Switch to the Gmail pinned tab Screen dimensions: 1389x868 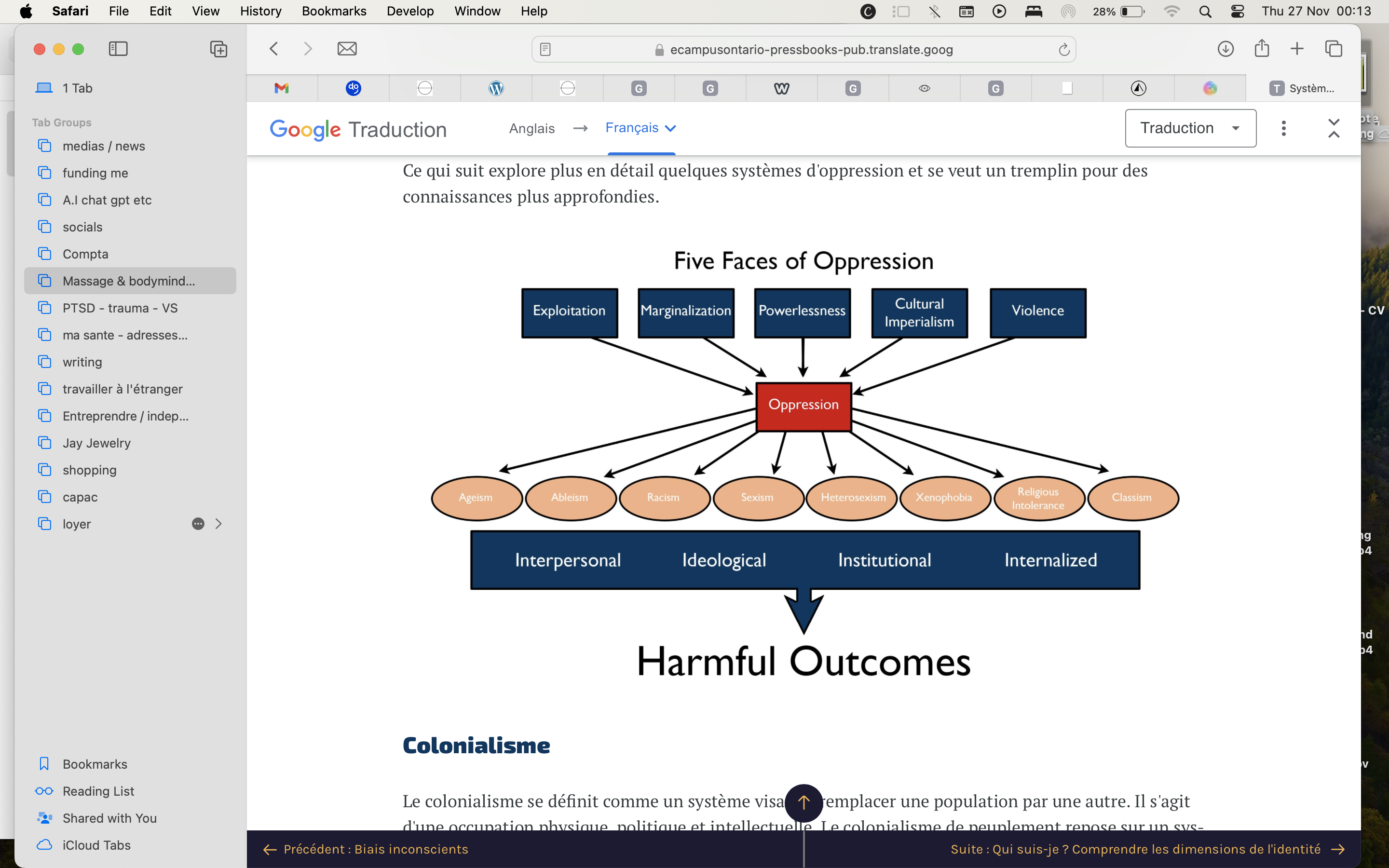coord(281,88)
